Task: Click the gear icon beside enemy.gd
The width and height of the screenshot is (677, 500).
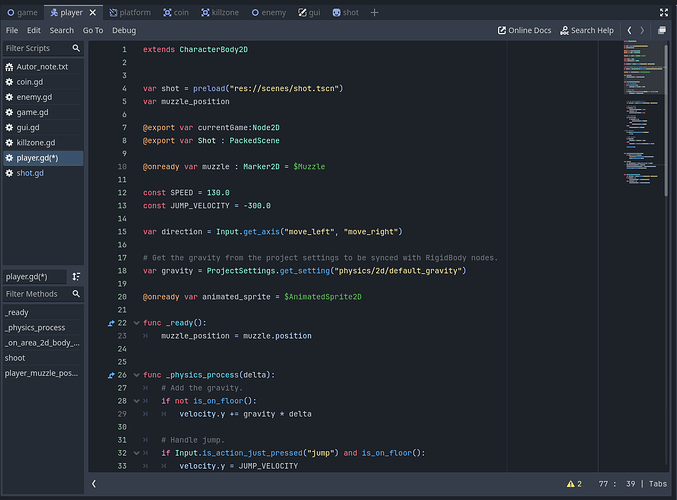Action: click(9, 97)
